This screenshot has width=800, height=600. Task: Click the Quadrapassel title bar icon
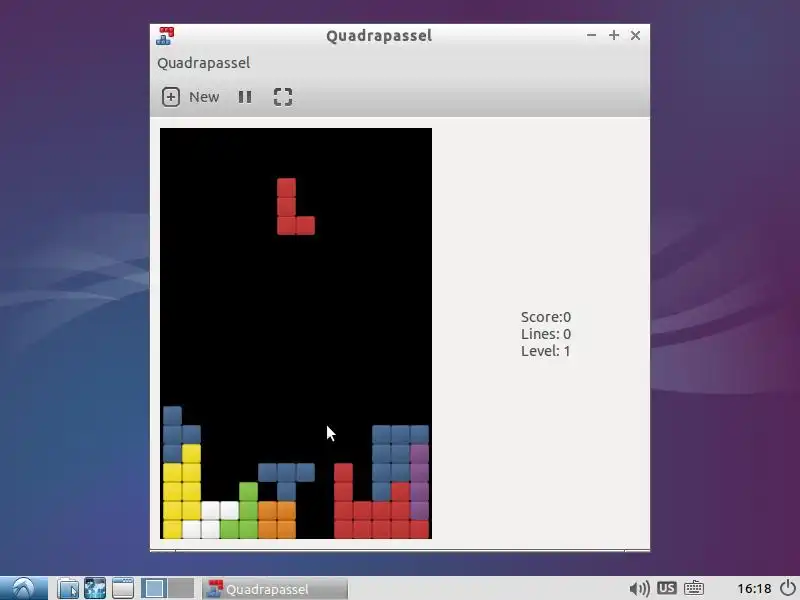pos(165,36)
